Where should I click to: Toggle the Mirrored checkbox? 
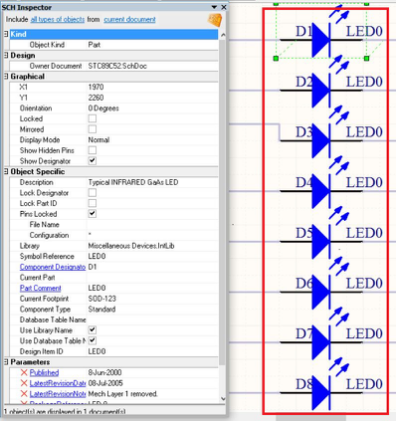click(92, 129)
